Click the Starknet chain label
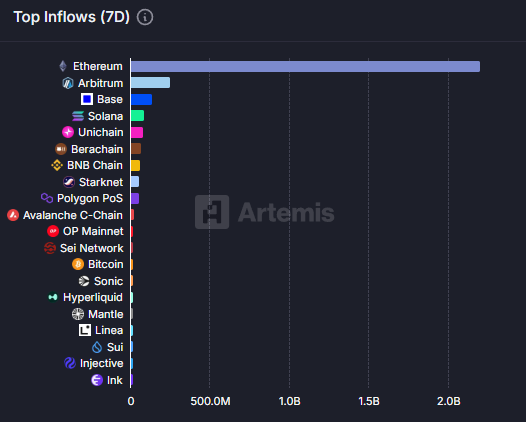This screenshot has height=422, width=526. point(101,182)
